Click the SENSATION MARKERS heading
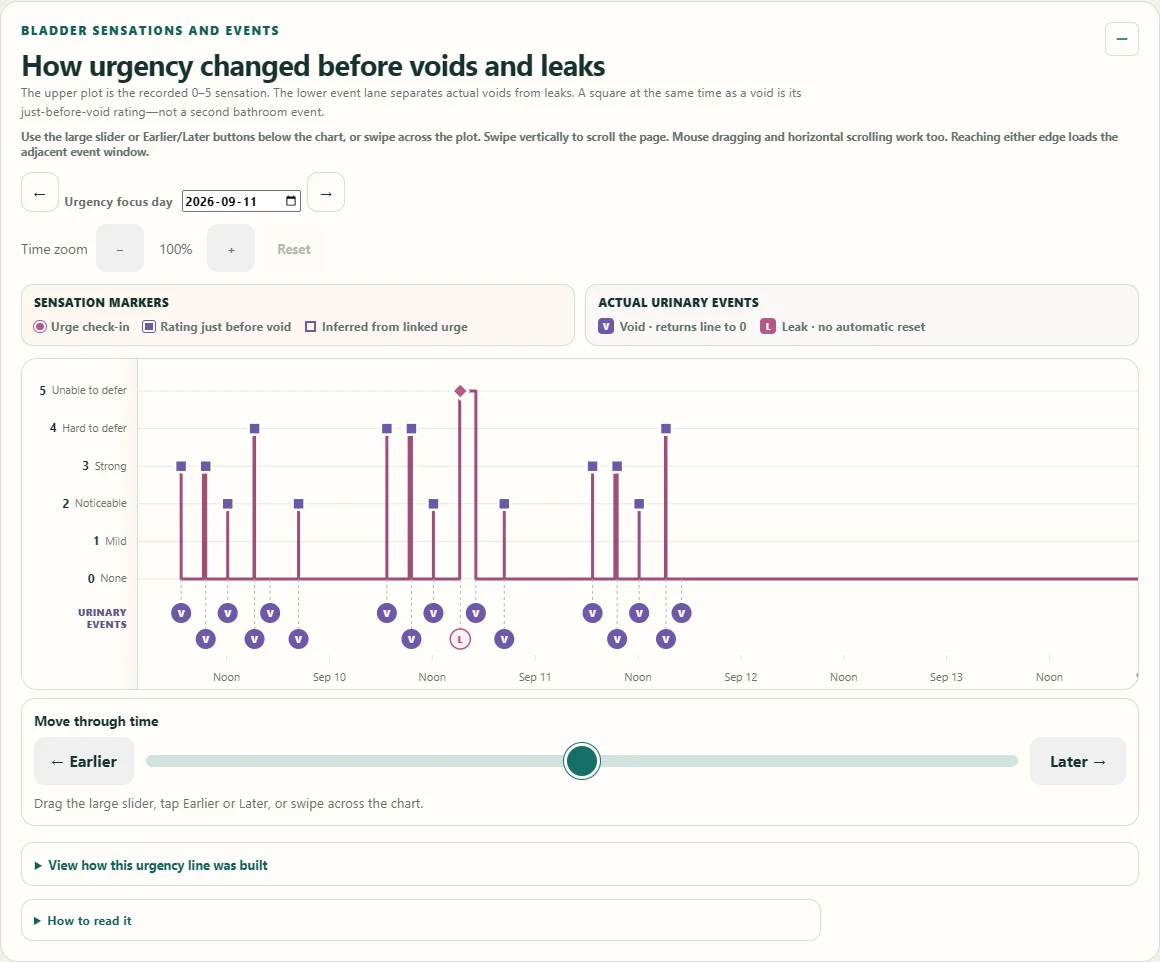This screenshot has height=962, width=1160. pos(101,303)
